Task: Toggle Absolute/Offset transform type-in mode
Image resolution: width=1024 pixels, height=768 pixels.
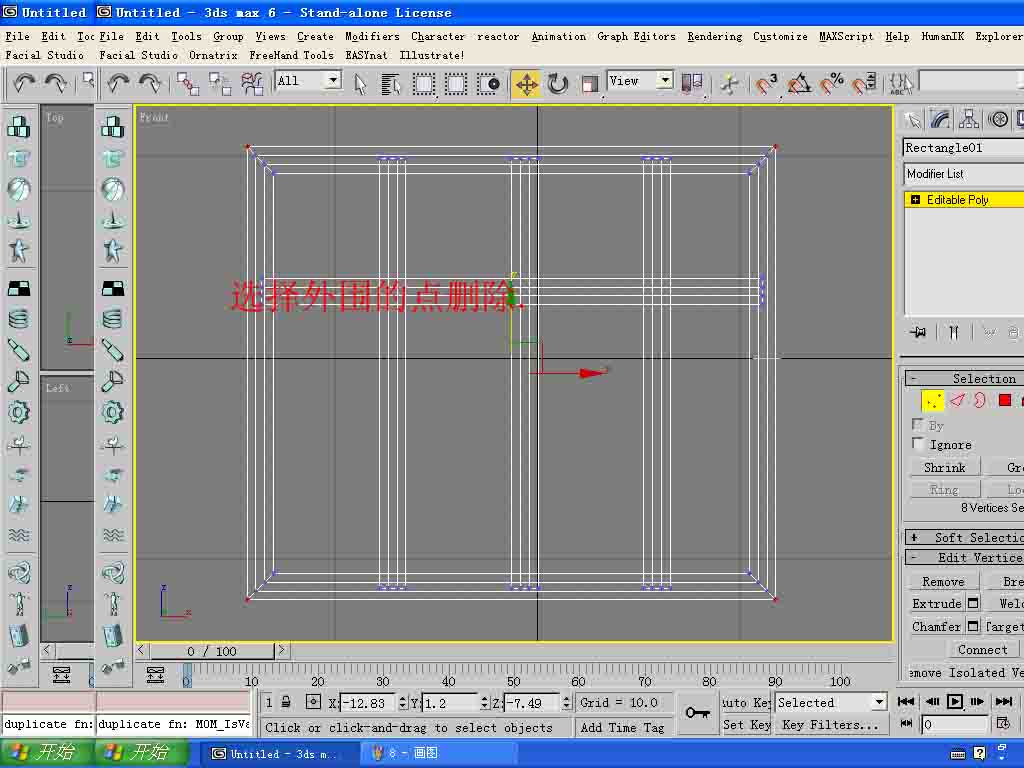Action: pyautogui.click(x=313, y=702)
